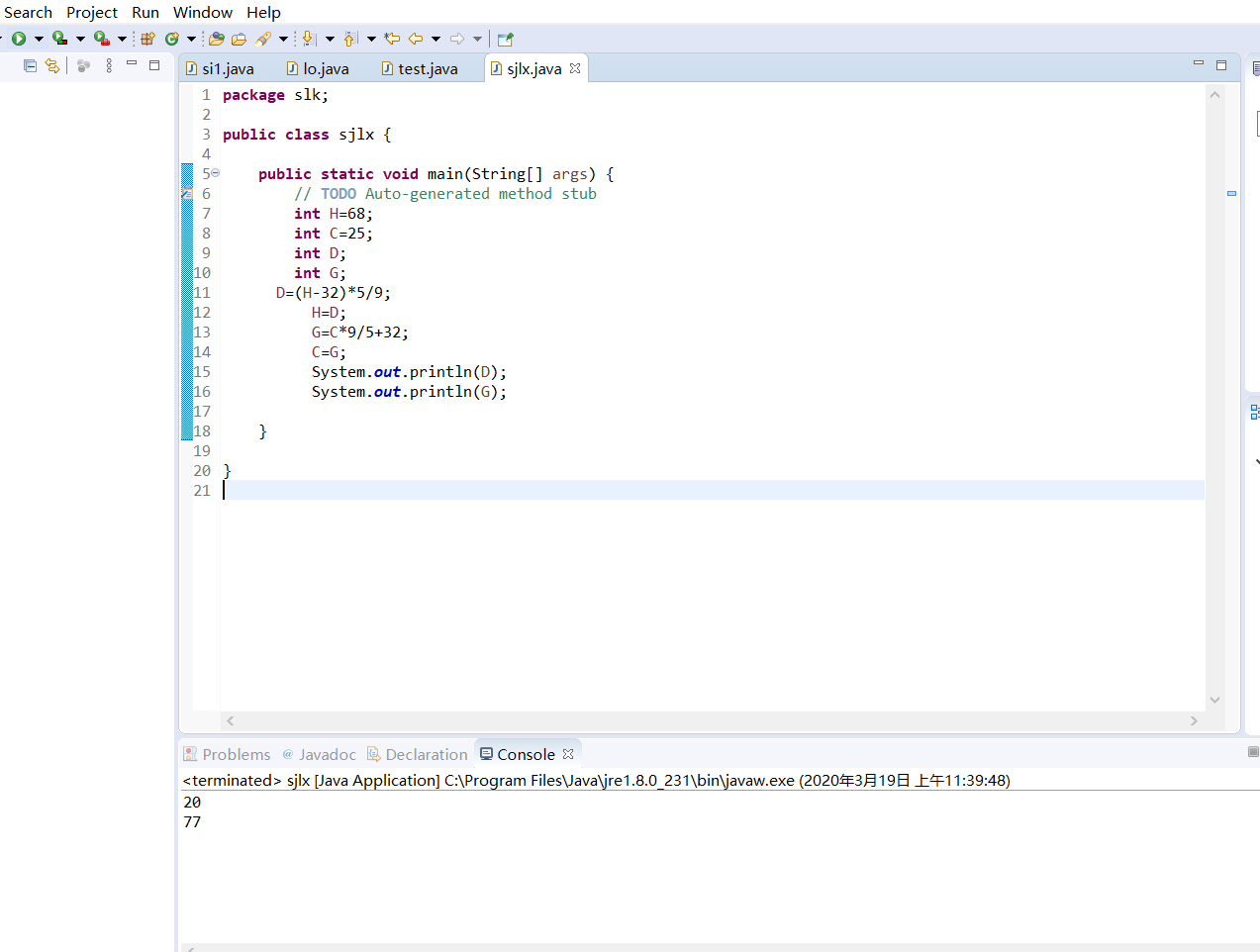Click Collapse All in left panel
The height and width of the screenshot is (952, 1260).
point(30,65)
